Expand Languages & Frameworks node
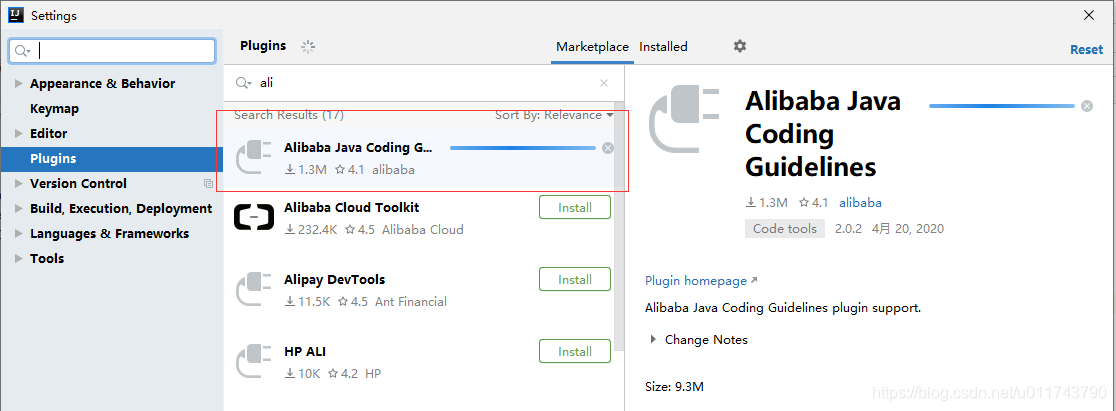1116x411 pixels. click(19, 233)
